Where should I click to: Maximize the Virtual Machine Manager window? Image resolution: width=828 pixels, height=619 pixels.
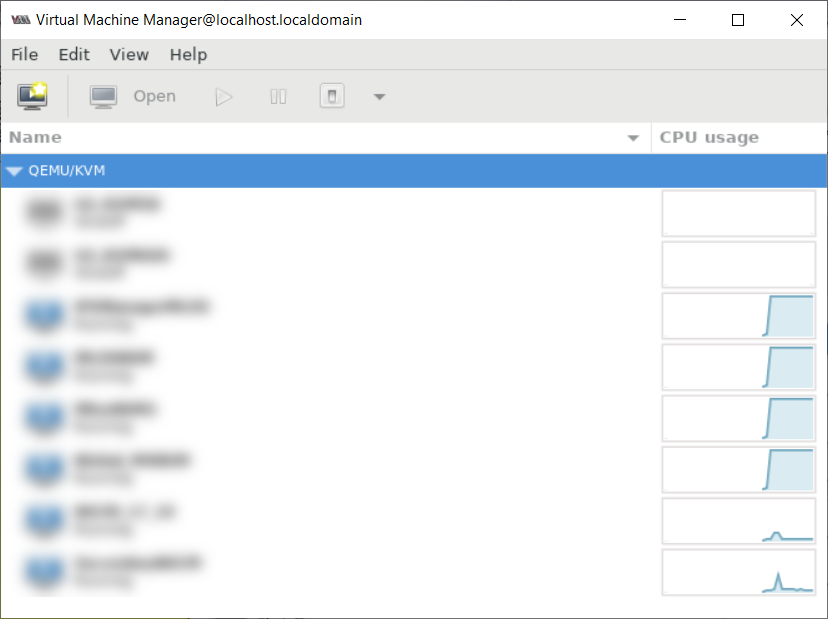point(738,20)
